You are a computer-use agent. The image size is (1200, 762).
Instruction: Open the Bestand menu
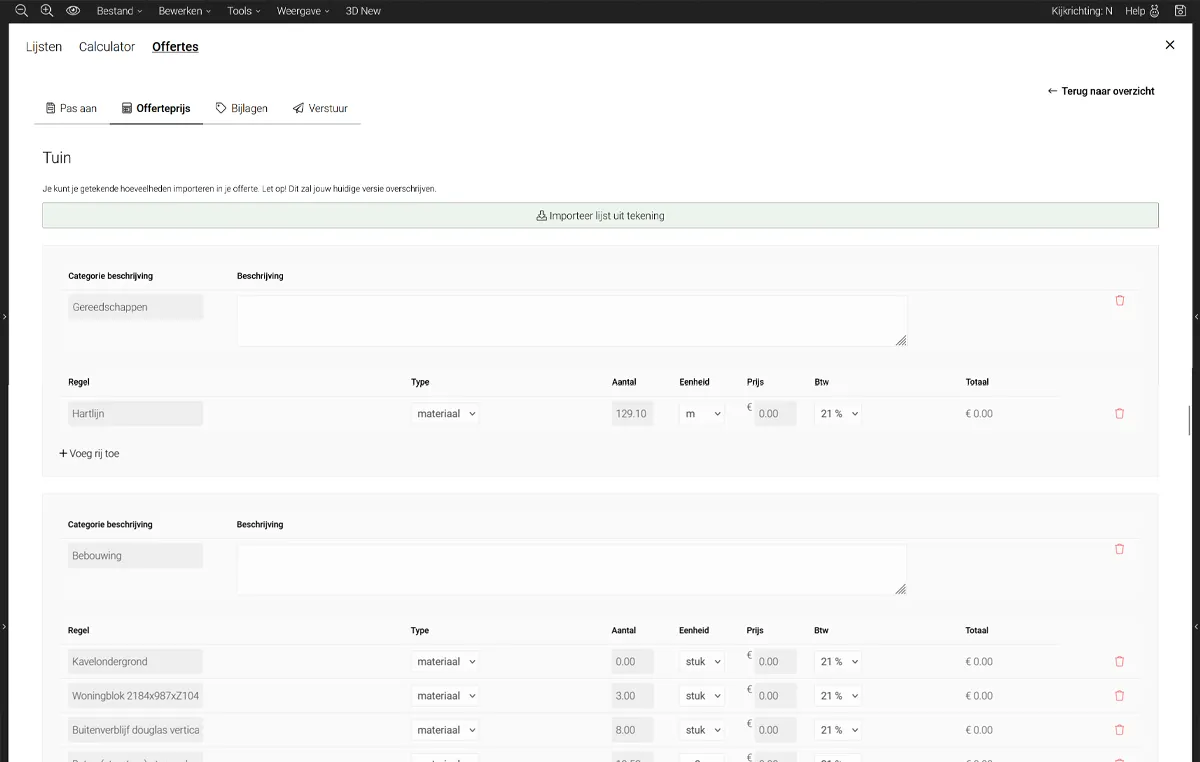(119, 11)
